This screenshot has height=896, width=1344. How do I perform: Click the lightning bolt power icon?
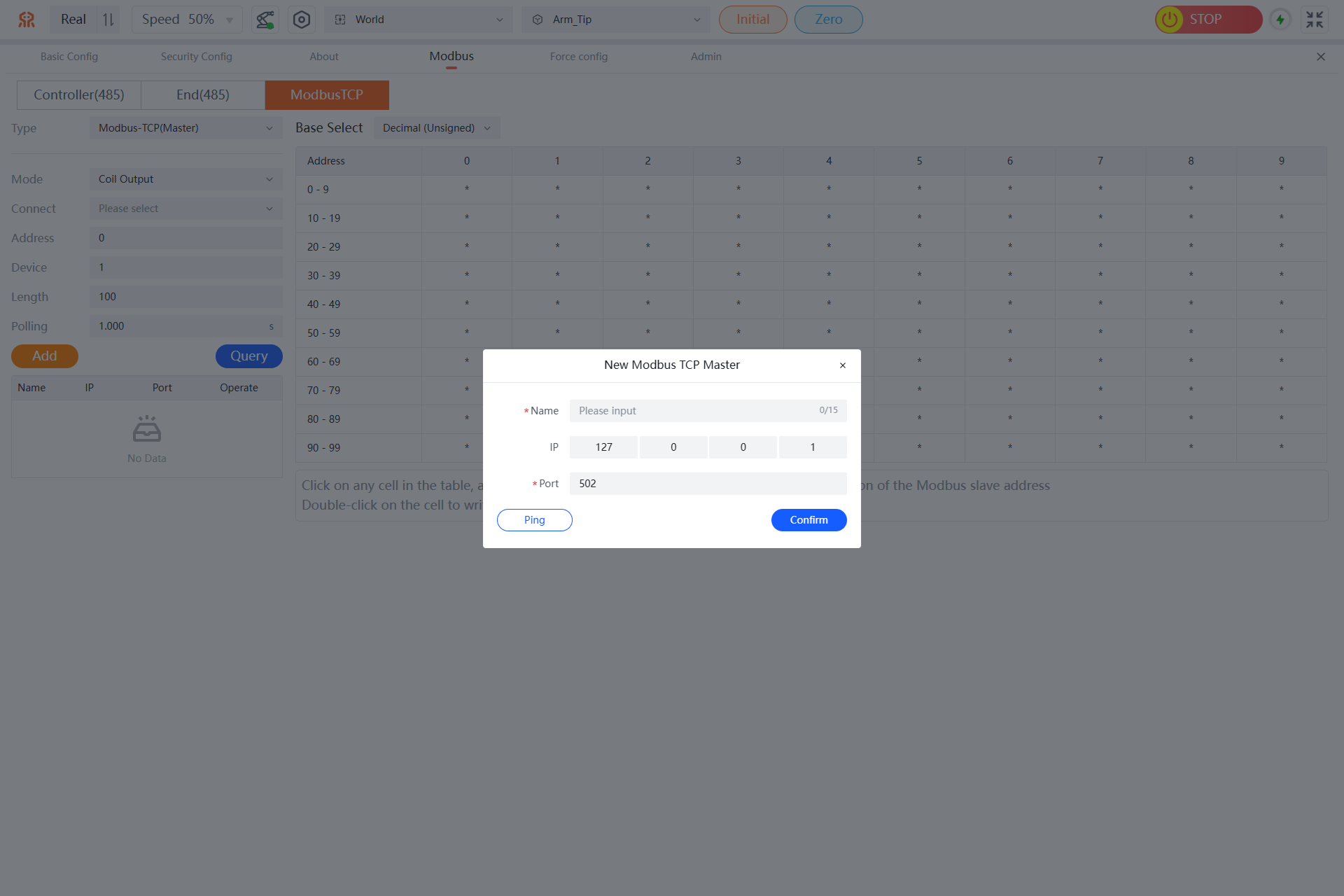pyautogui.click(x=1280, y=20)
